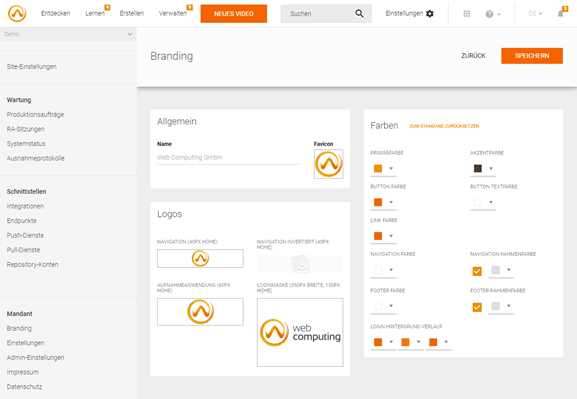Open Navigation Farbe dropdown arrow

click(391, 270)
